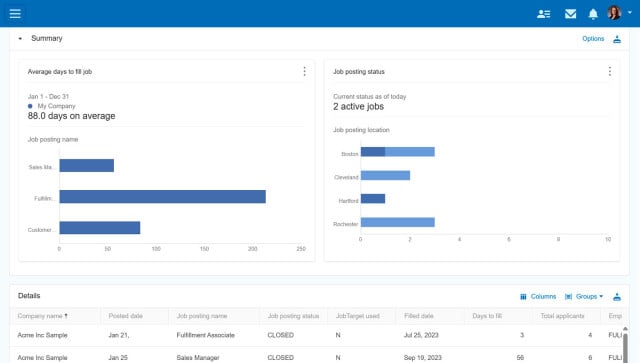The width and height of the screenshot is (640, 363).
Task: Open Summary Options link
Action: 593,38
